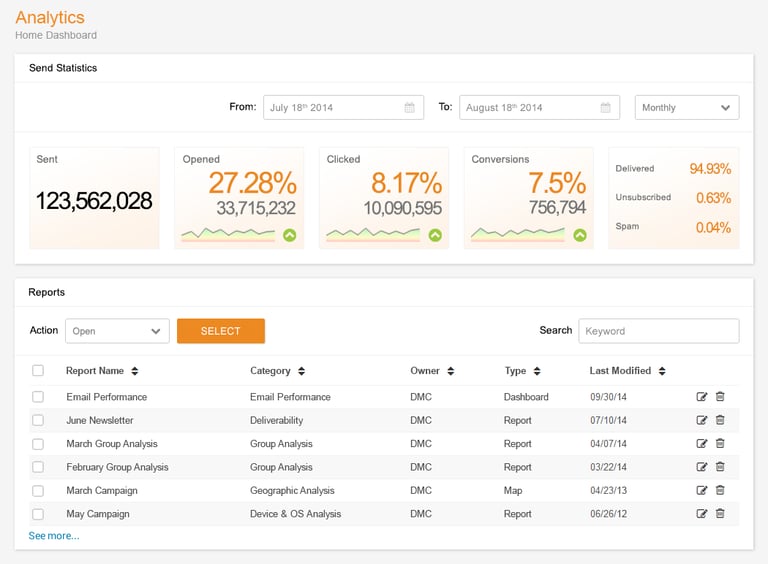
Task: Click the 09/30/14 last modified date
Action: pyautogui.click(x=608, y=397)
